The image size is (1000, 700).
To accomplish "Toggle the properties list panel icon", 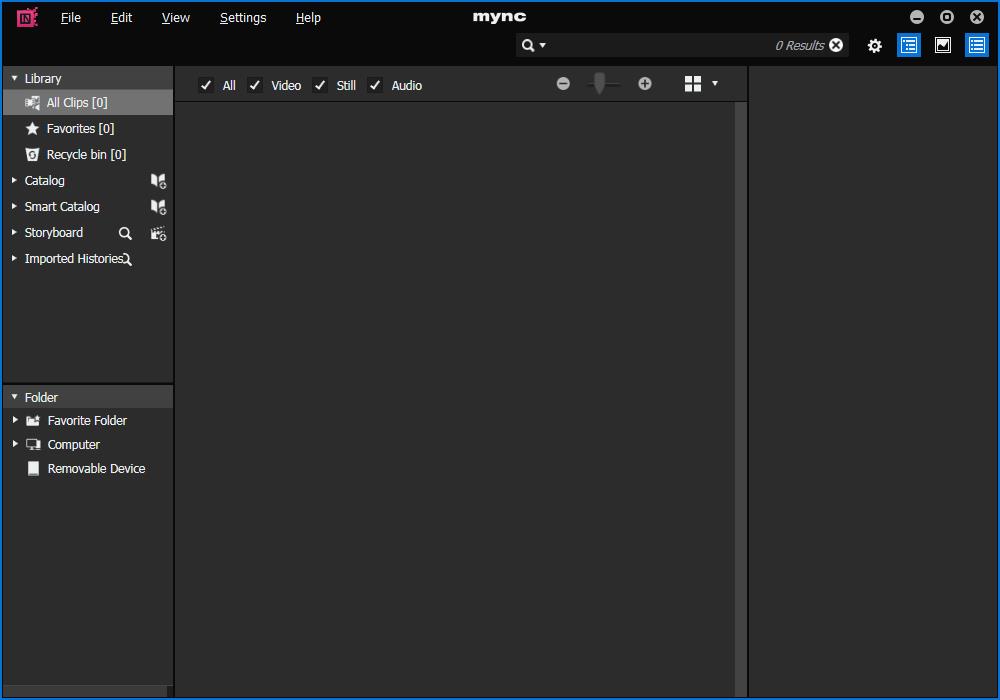I will 976,45.
